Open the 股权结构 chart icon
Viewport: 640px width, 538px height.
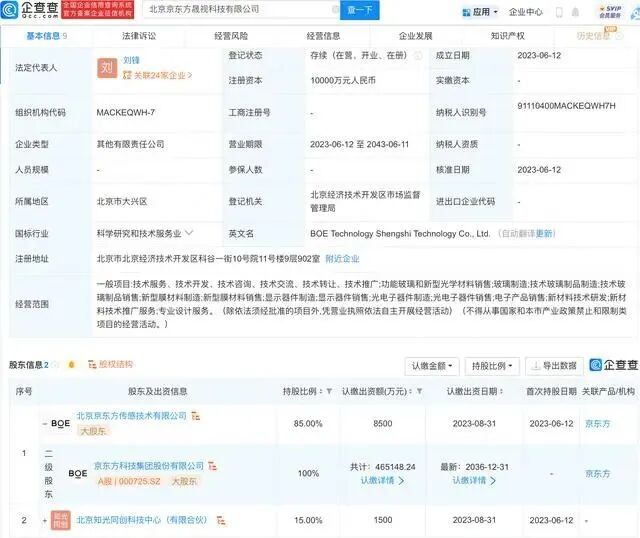point(92,364)
